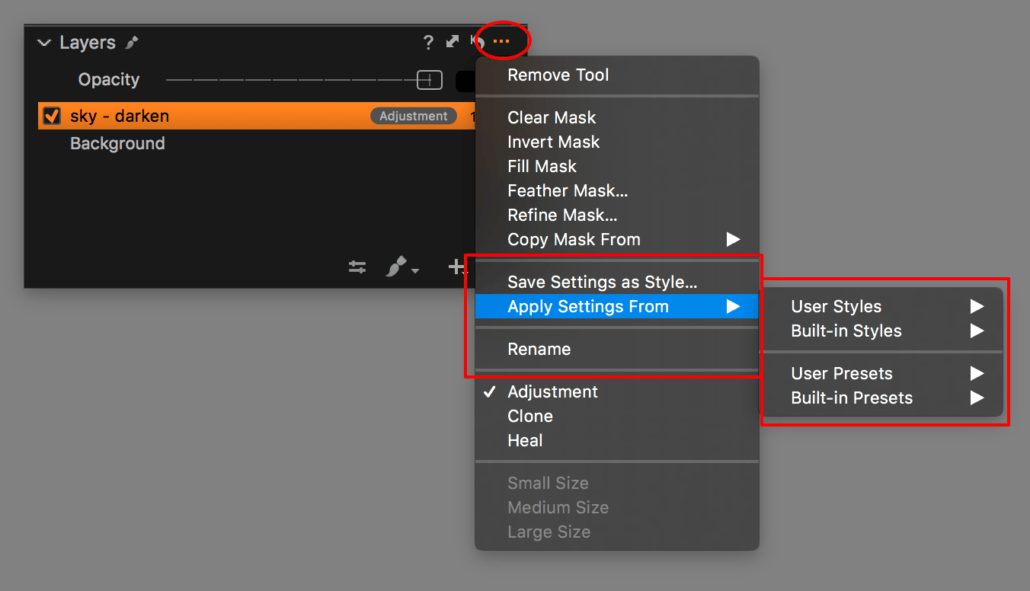This screenshot has height=591, width=1030.
Task: Add a new layer with the plus icon
Action: tap(455, 267)
